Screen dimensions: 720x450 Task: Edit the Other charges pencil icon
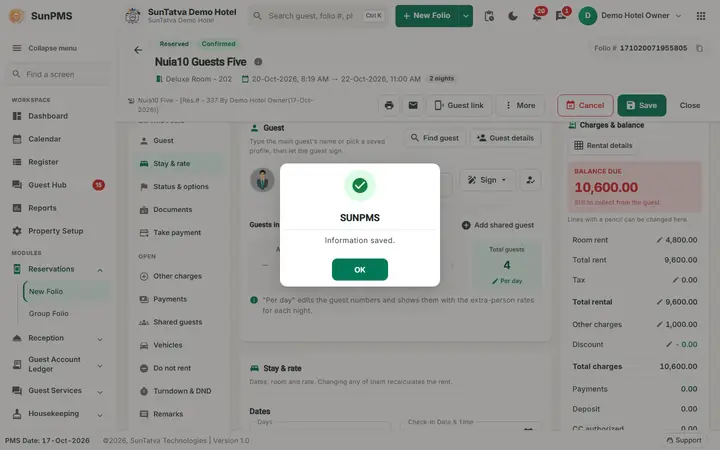click(659, 324)
